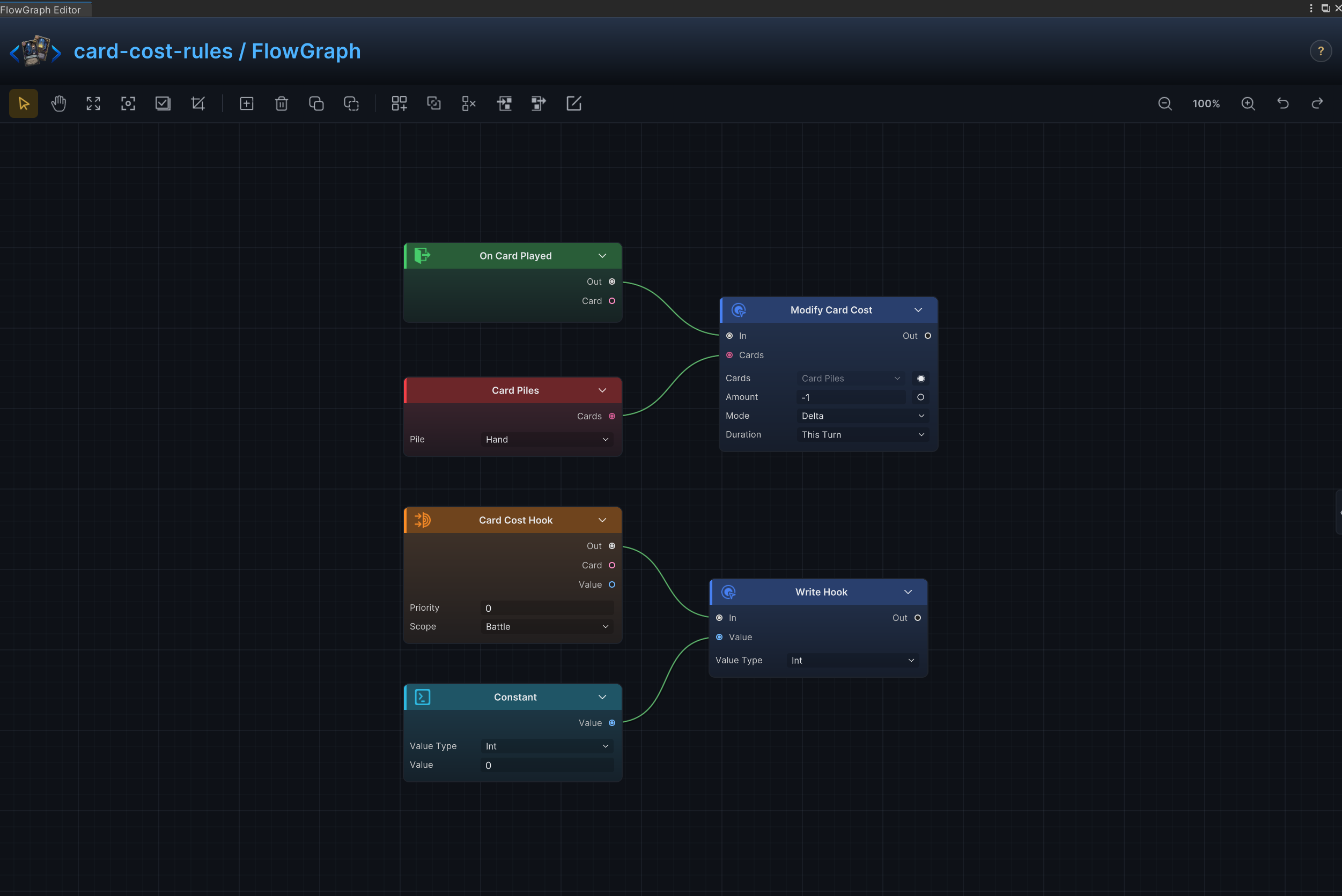The height and width of the screenshot is (896, 1342).
Task: Open the window options kebab menu
Action: tap(1311, 8)
